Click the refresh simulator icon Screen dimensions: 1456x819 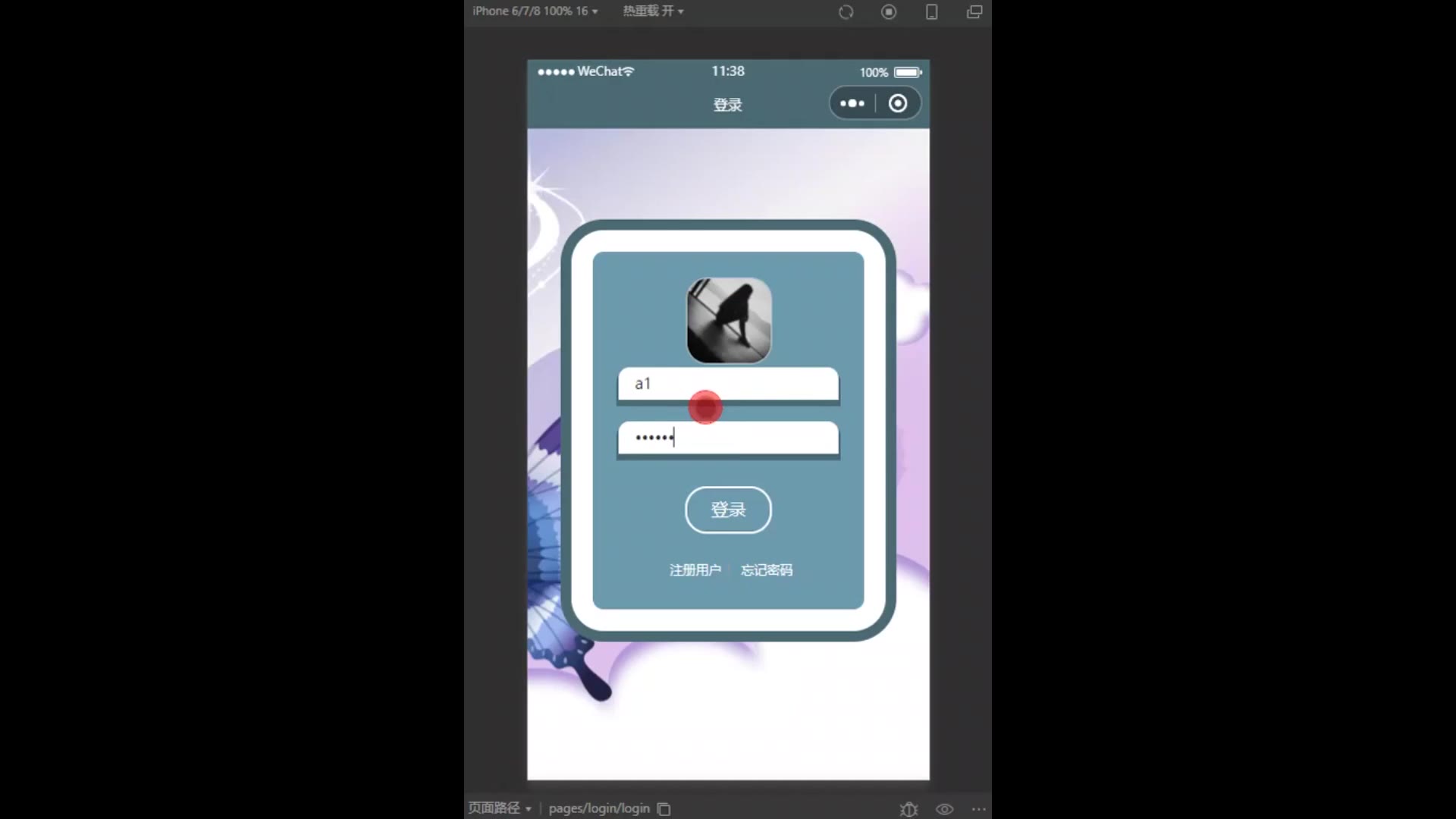[846, 12]
